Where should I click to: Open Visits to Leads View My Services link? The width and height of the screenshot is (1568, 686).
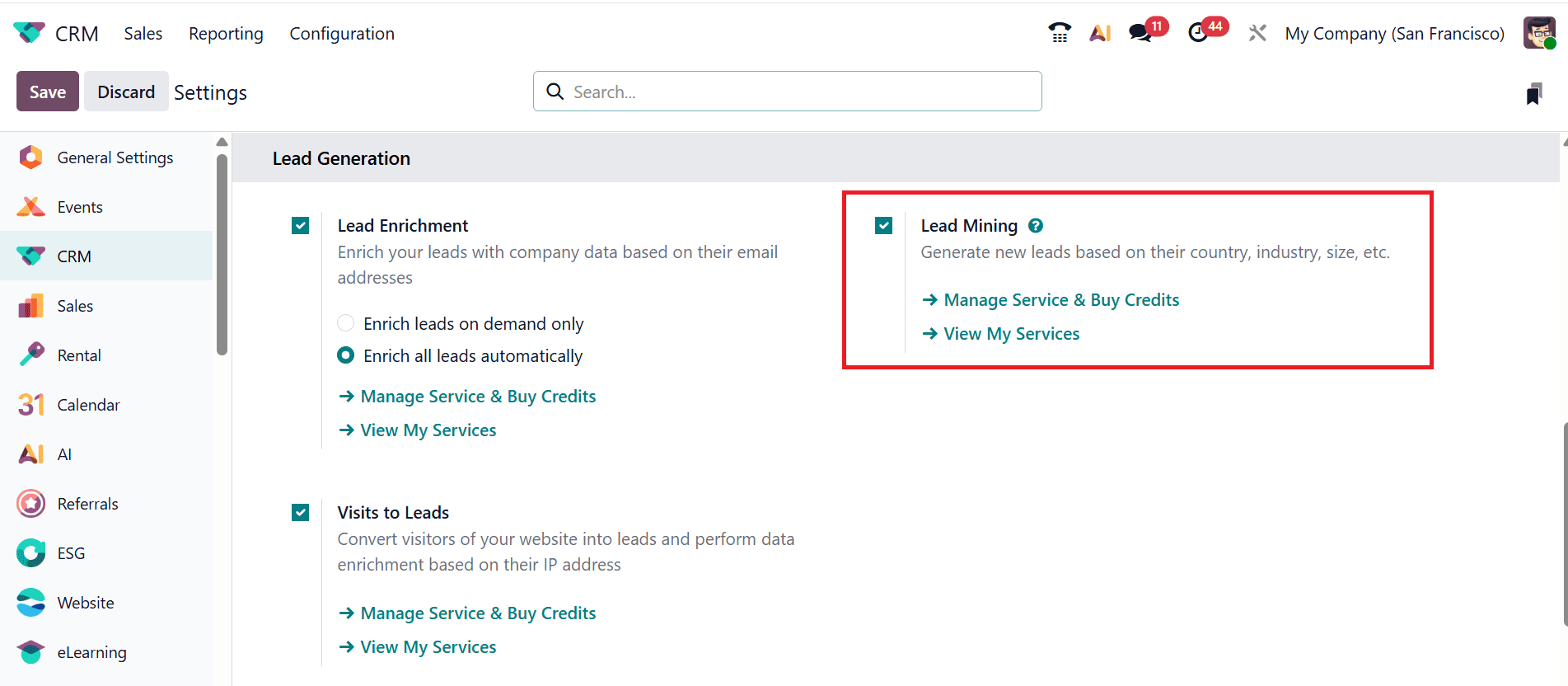418,647
